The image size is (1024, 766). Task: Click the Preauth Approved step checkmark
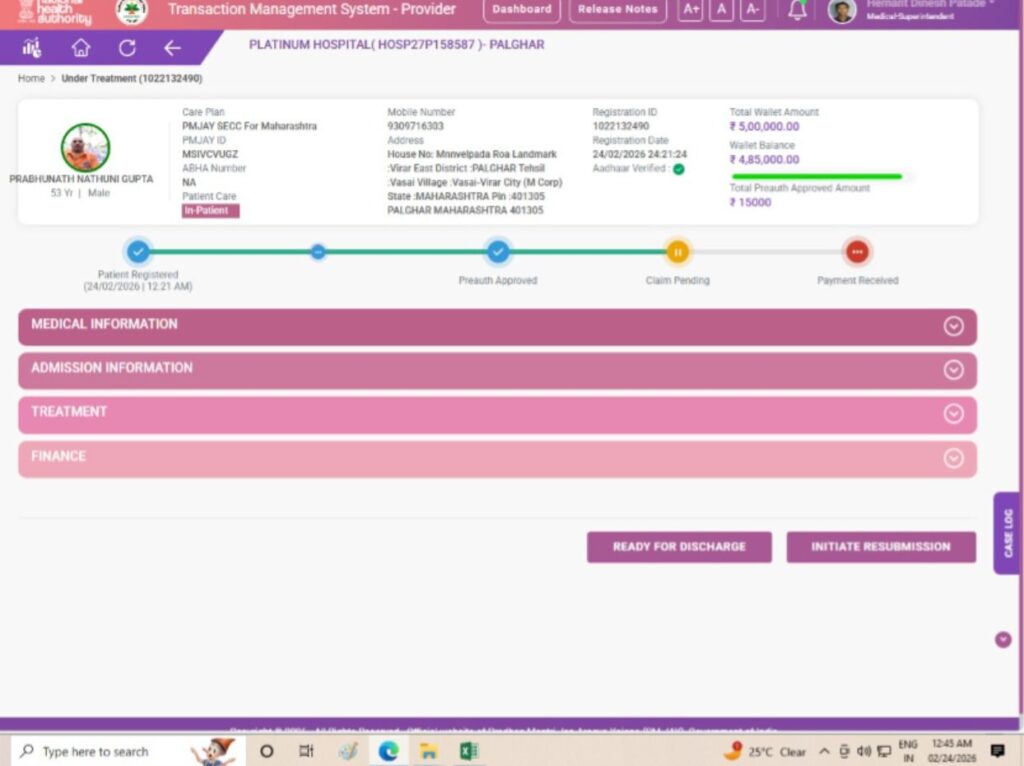pyautogui.click(x=498, y=252)
